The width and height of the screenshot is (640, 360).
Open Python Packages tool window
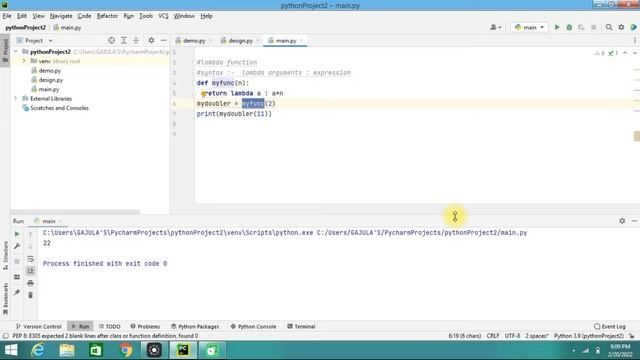click(195, 327)
